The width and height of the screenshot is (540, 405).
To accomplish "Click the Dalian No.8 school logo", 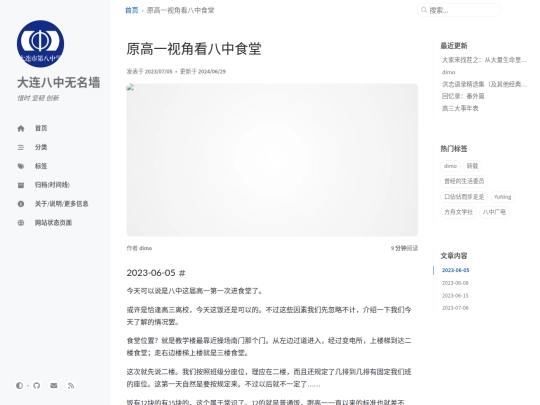I will coord(40,44).
